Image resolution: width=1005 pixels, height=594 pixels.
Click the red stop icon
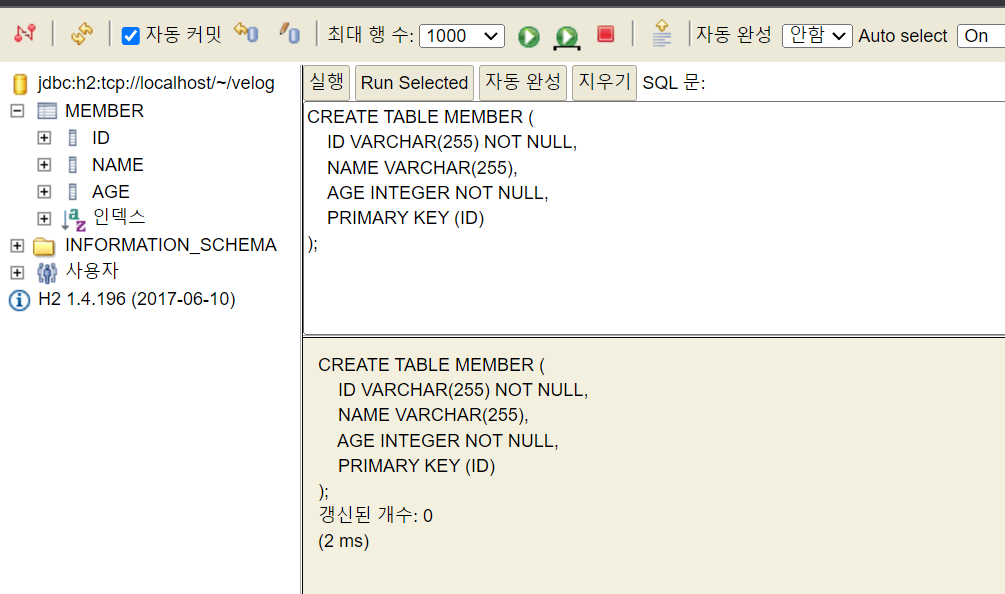(x=606, y=34)
